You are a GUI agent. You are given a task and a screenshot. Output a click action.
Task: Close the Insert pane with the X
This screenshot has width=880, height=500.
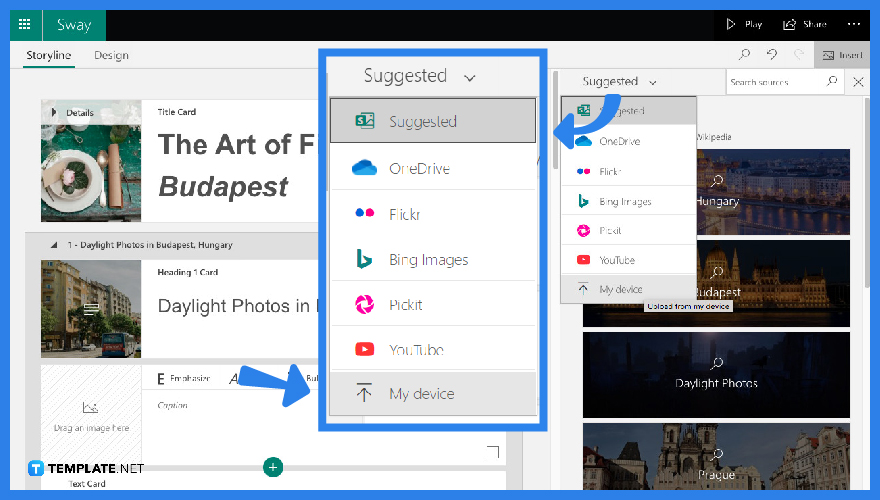coord(858,82)
